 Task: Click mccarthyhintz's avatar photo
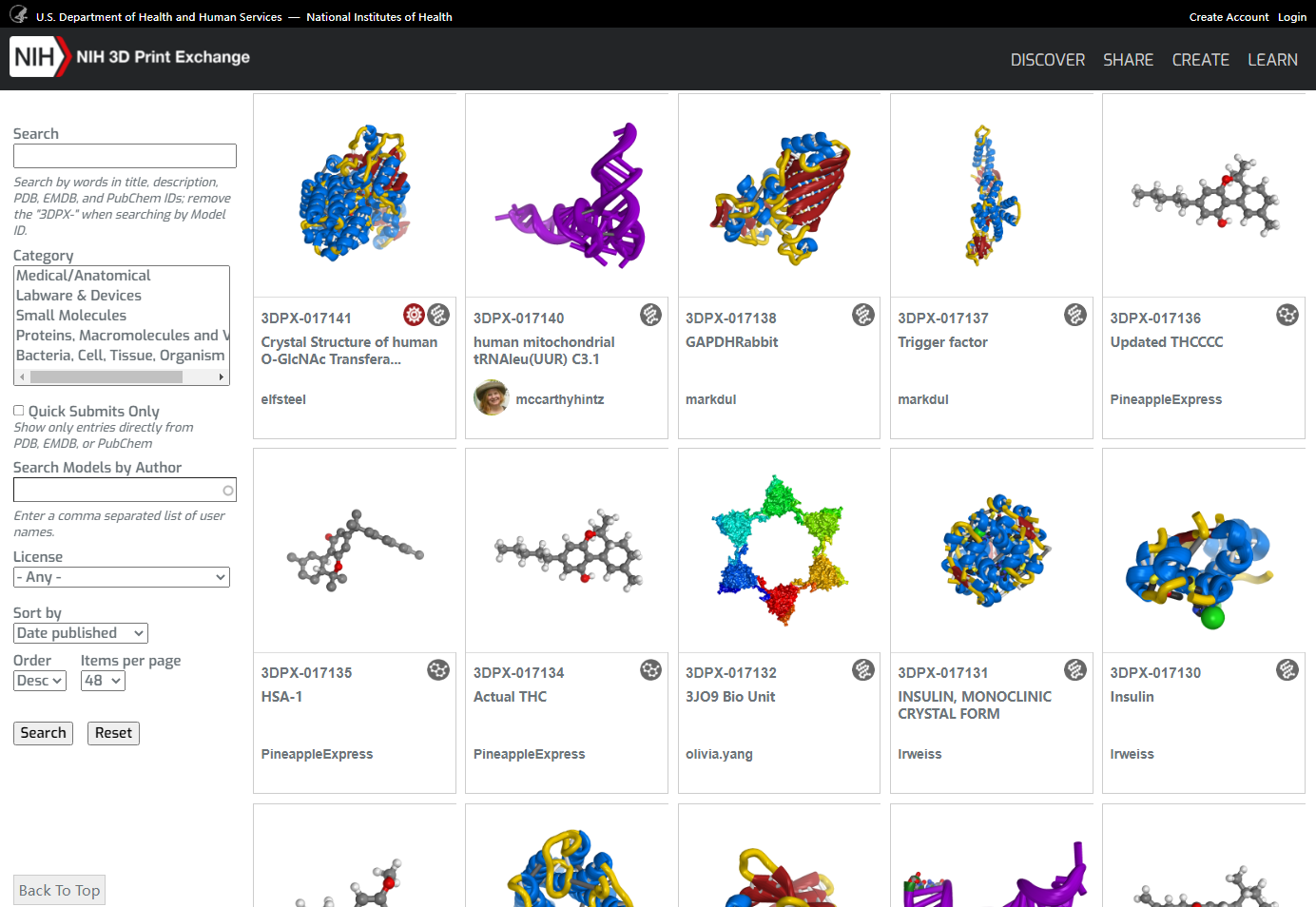click(491, 398)
